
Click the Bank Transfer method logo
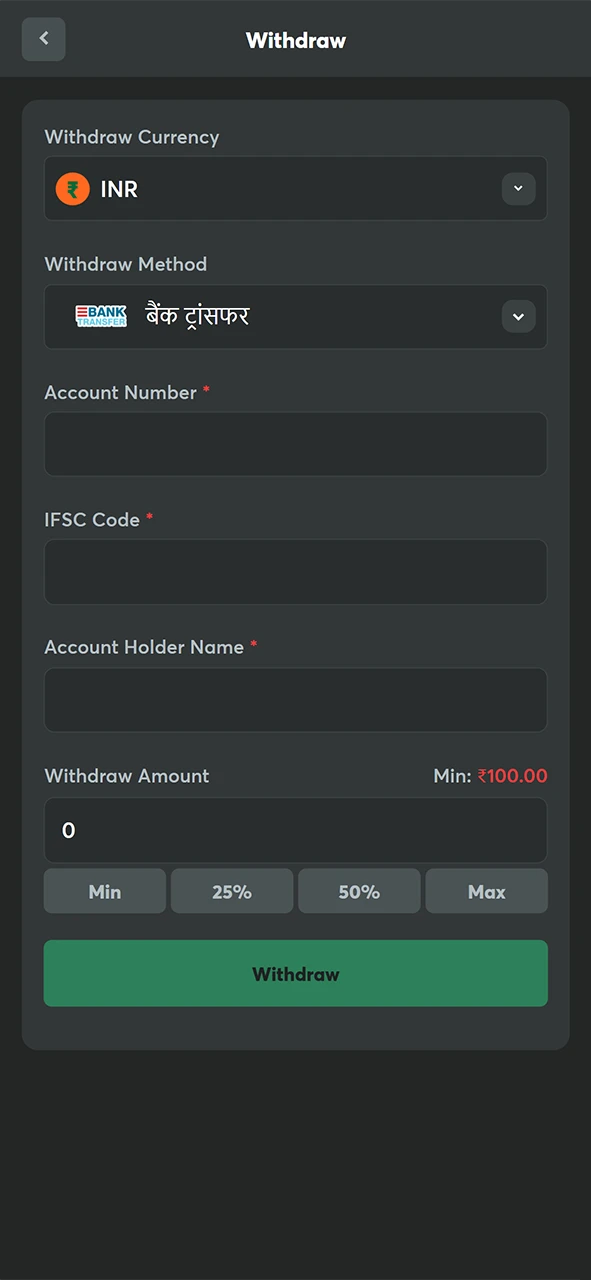pos(100,316)
